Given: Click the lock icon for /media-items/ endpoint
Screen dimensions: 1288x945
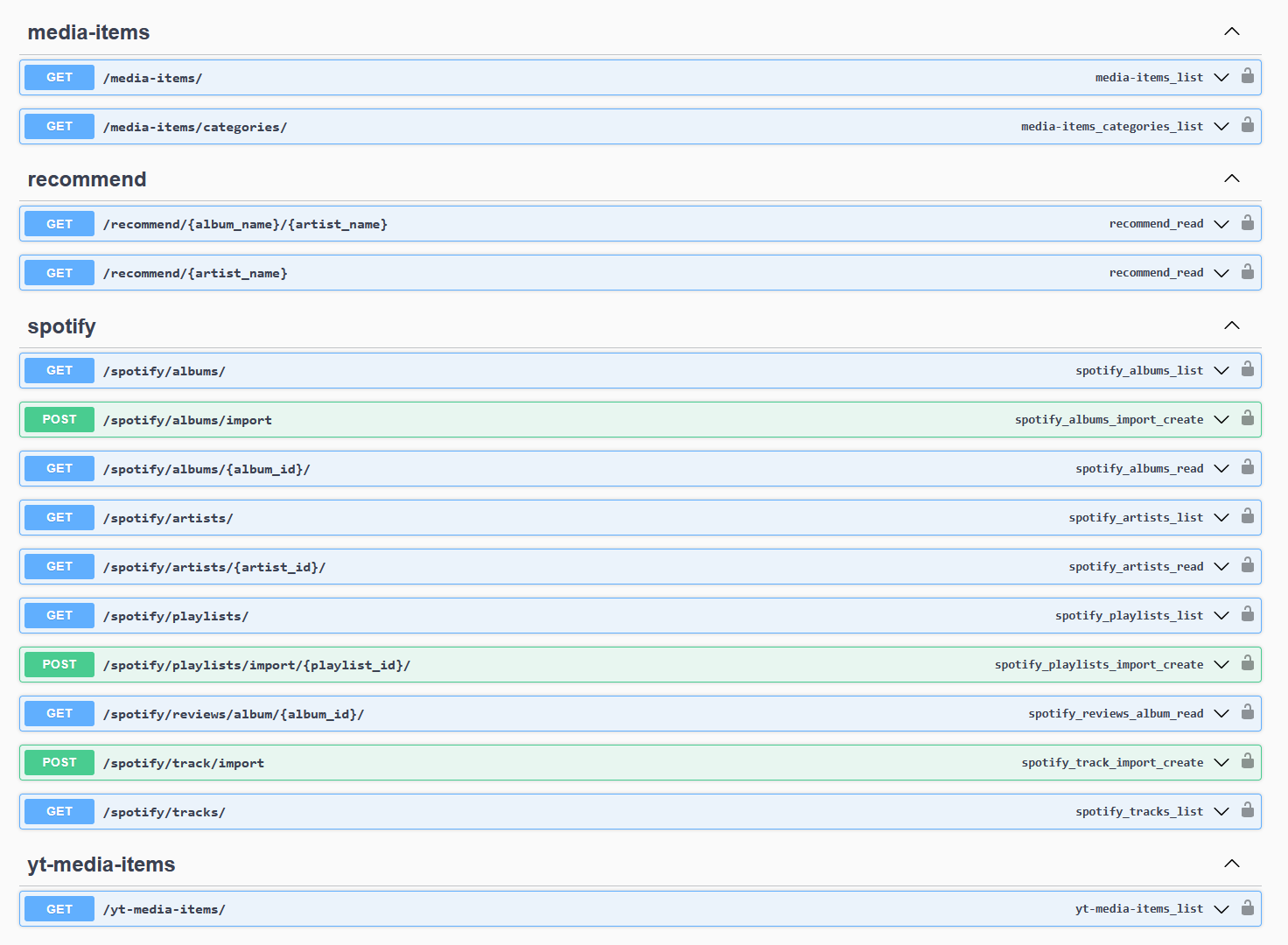Looking at the screenshot, I should pos(1248,76).
